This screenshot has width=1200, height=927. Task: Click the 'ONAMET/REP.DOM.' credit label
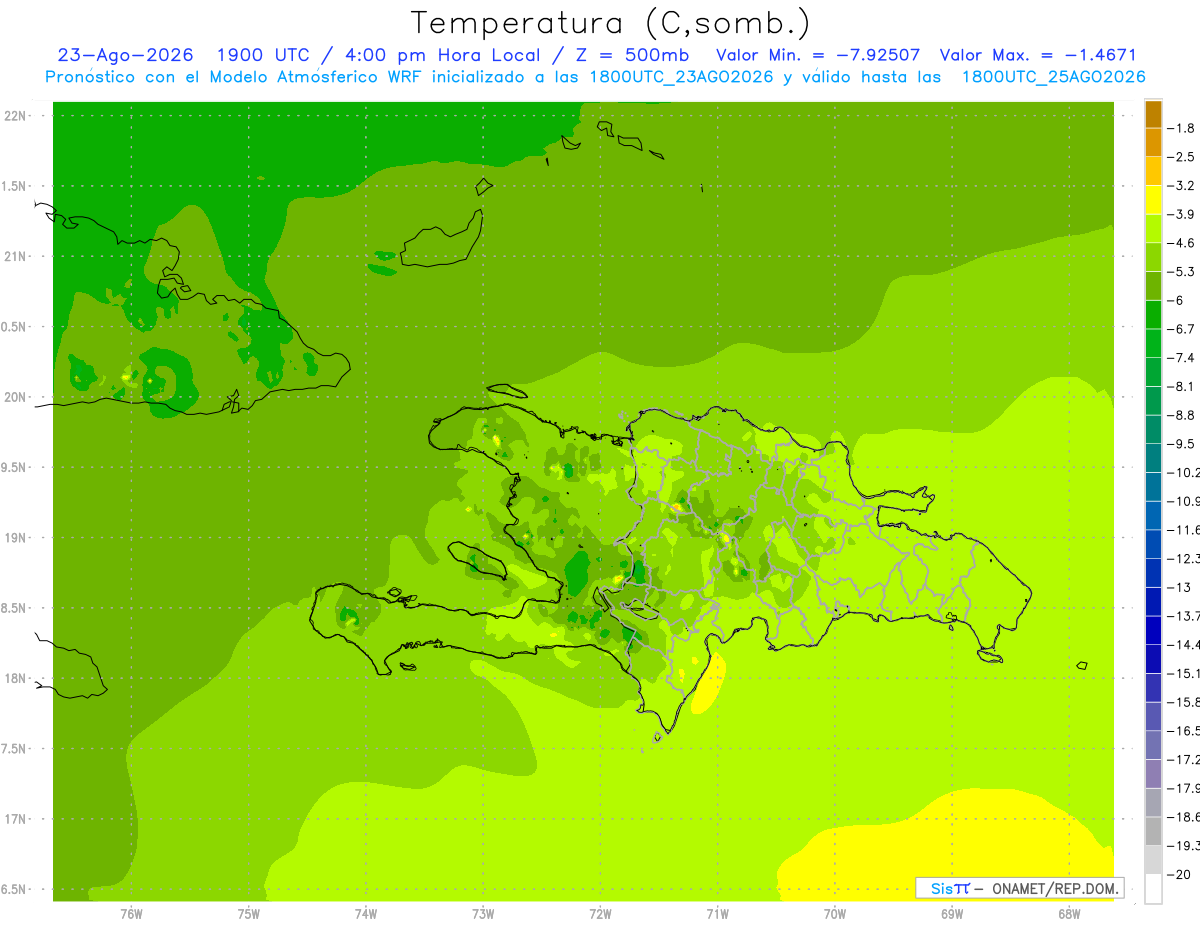click(1054, 888)
